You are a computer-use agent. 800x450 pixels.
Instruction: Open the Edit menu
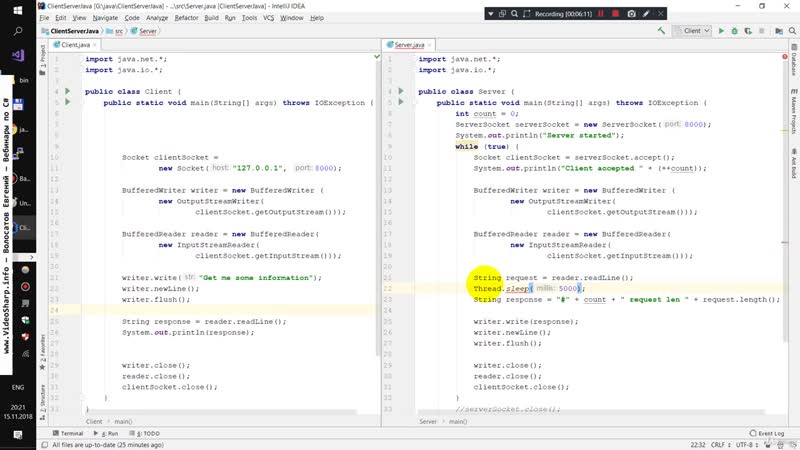point(61,18)
